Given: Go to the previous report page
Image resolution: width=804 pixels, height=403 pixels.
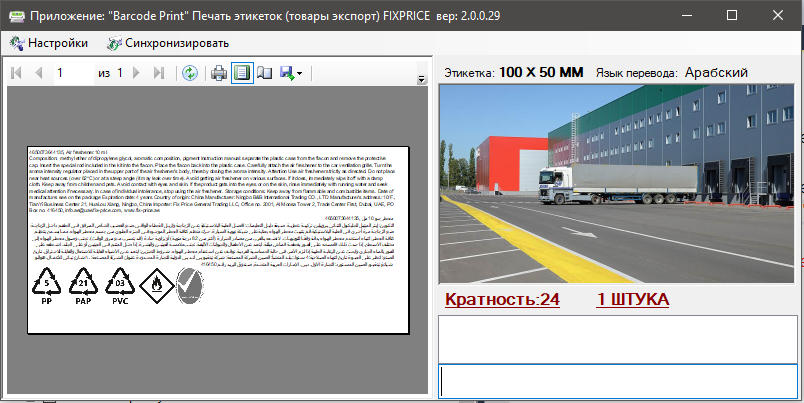Looking at the screenshot, I should [38, 73].
